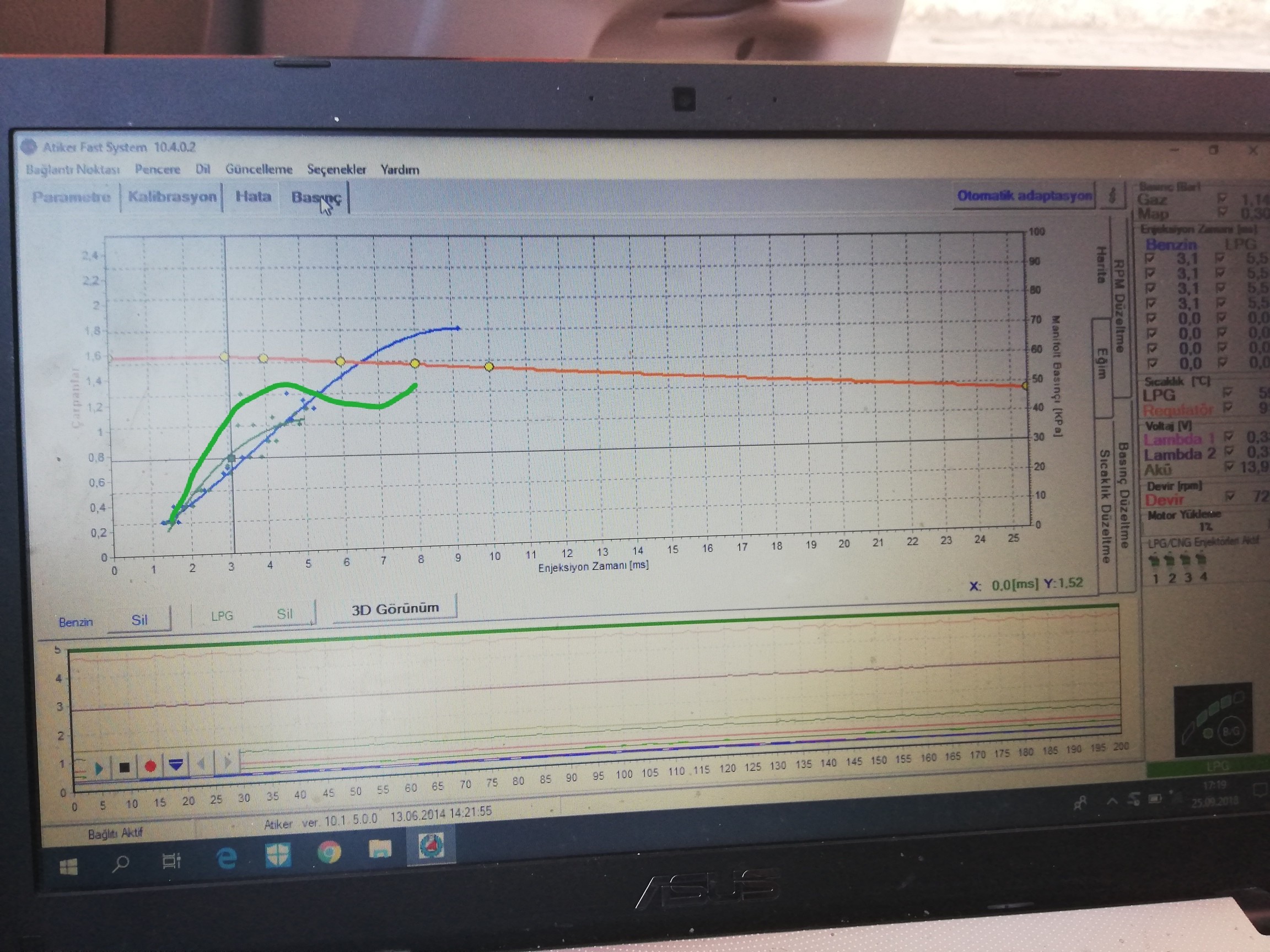The image size is (1270, 952).
Task: Click the B/G fuel switch button
Action: click(1231, 731)
